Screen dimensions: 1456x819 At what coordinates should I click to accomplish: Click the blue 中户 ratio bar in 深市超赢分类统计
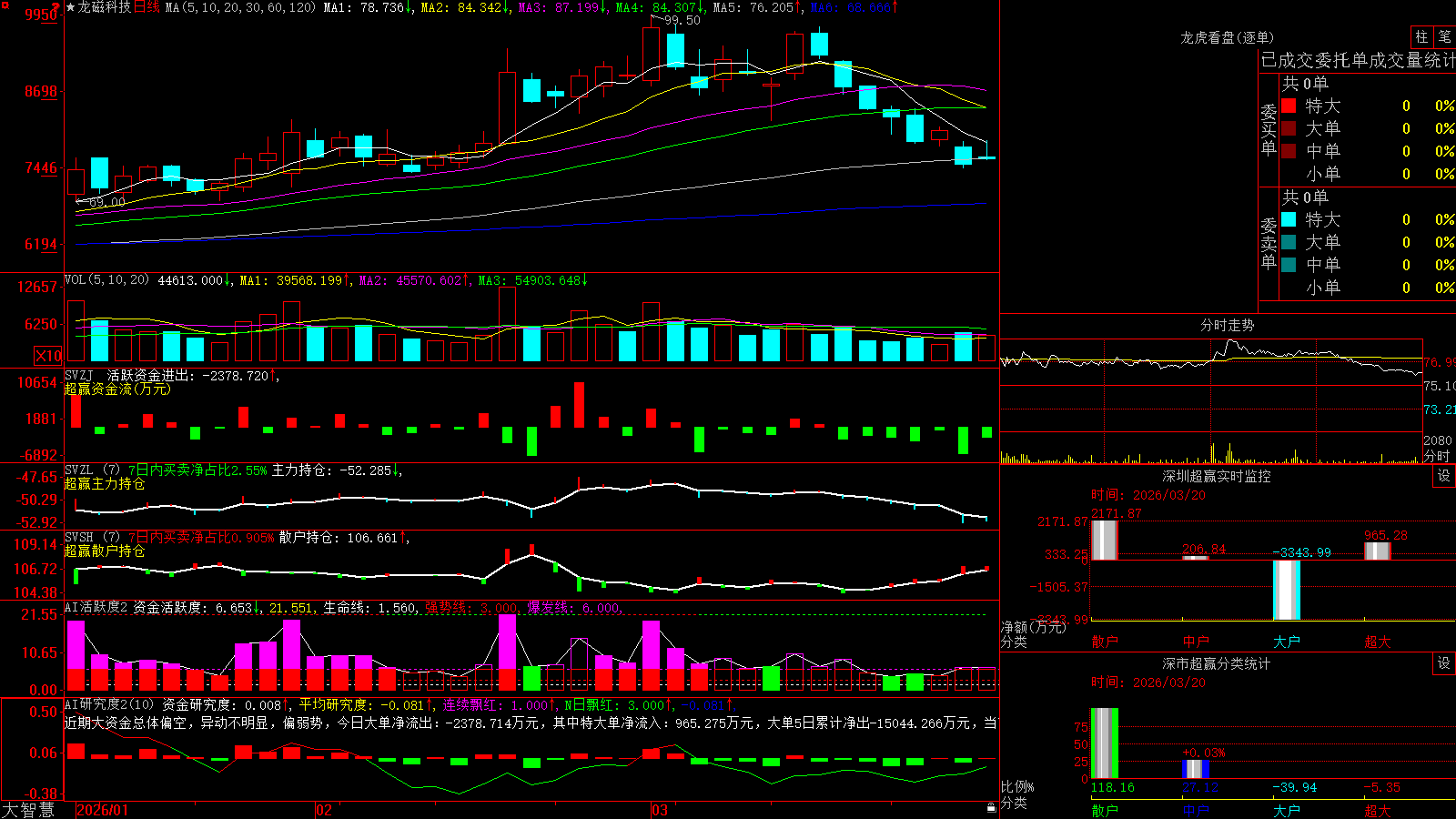[x=1195, y=769]
